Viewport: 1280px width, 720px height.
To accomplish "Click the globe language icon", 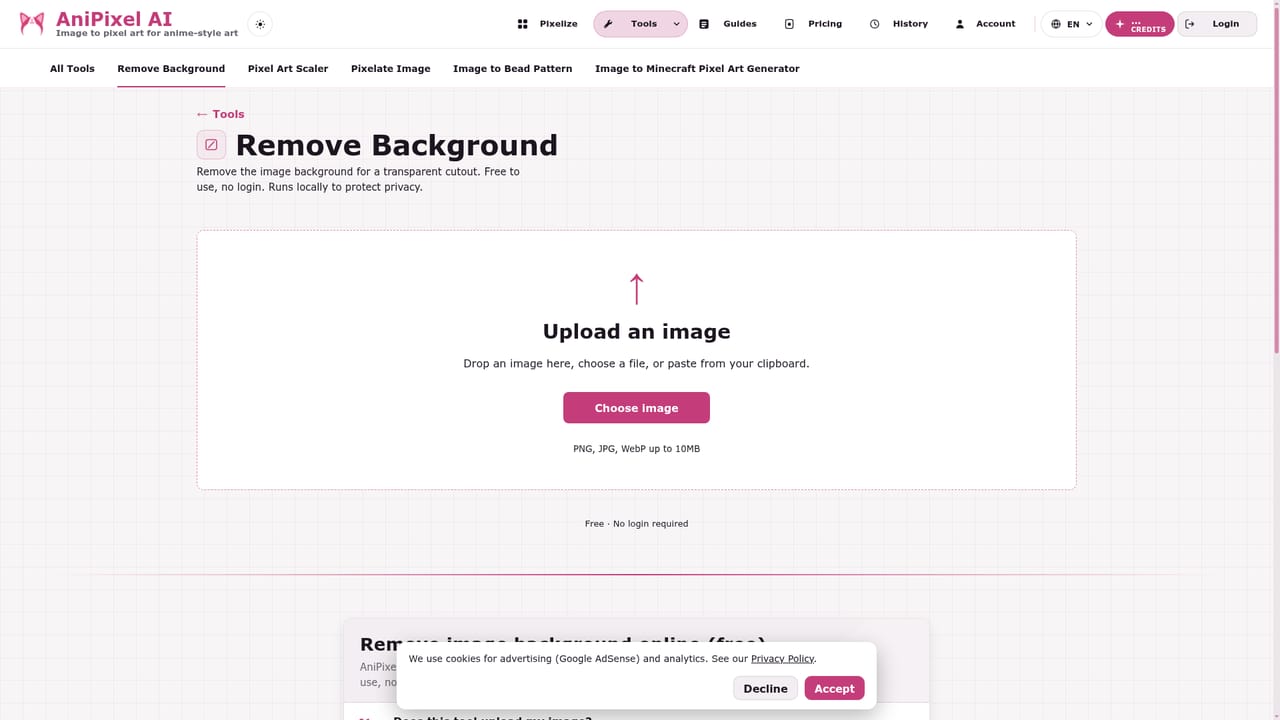I will [x=1056, y=24].
